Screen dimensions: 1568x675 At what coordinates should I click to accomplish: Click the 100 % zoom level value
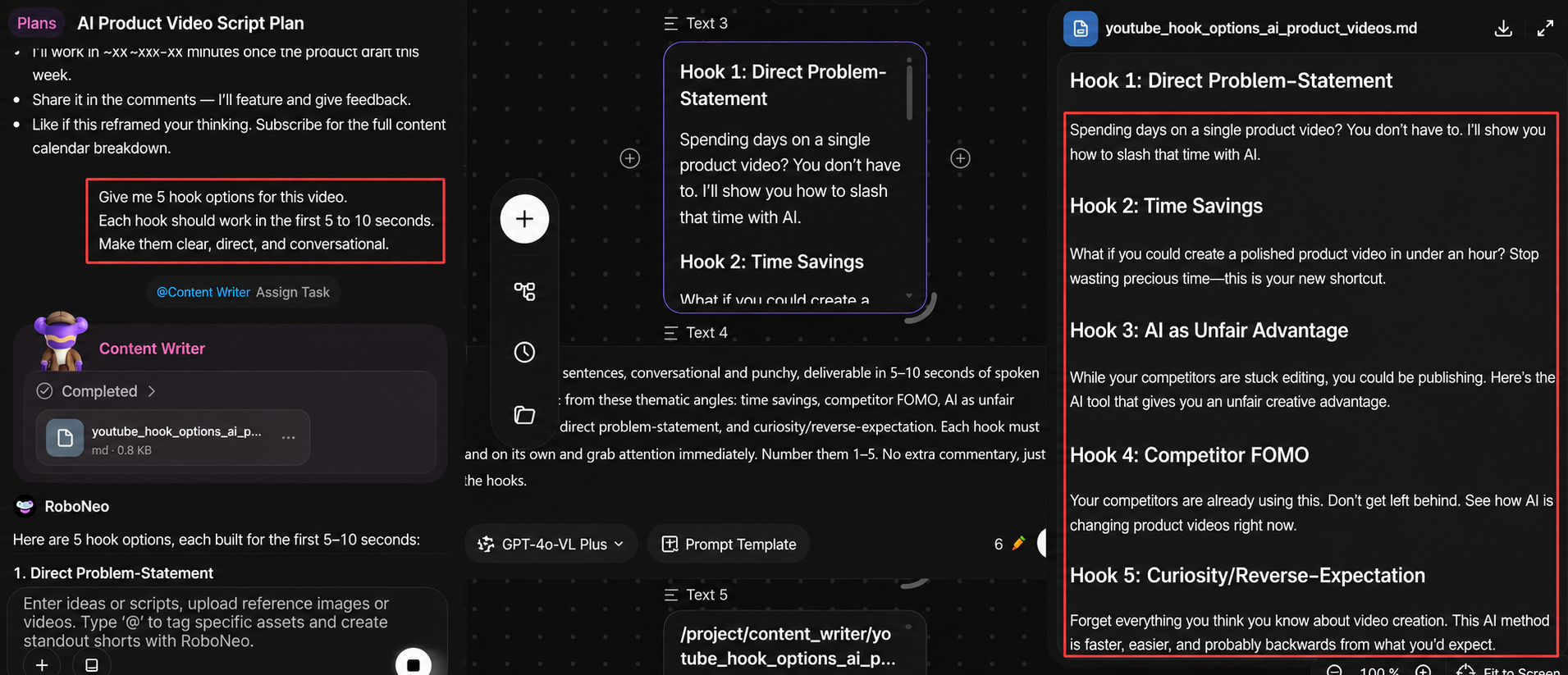point(1379,671)
